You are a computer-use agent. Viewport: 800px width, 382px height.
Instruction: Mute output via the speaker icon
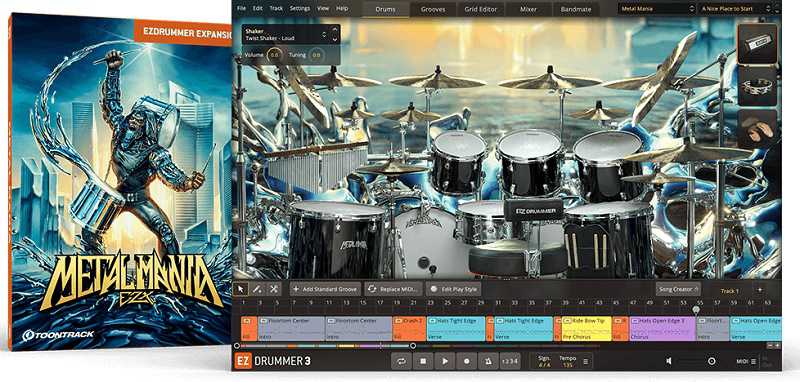click(669, 361)
